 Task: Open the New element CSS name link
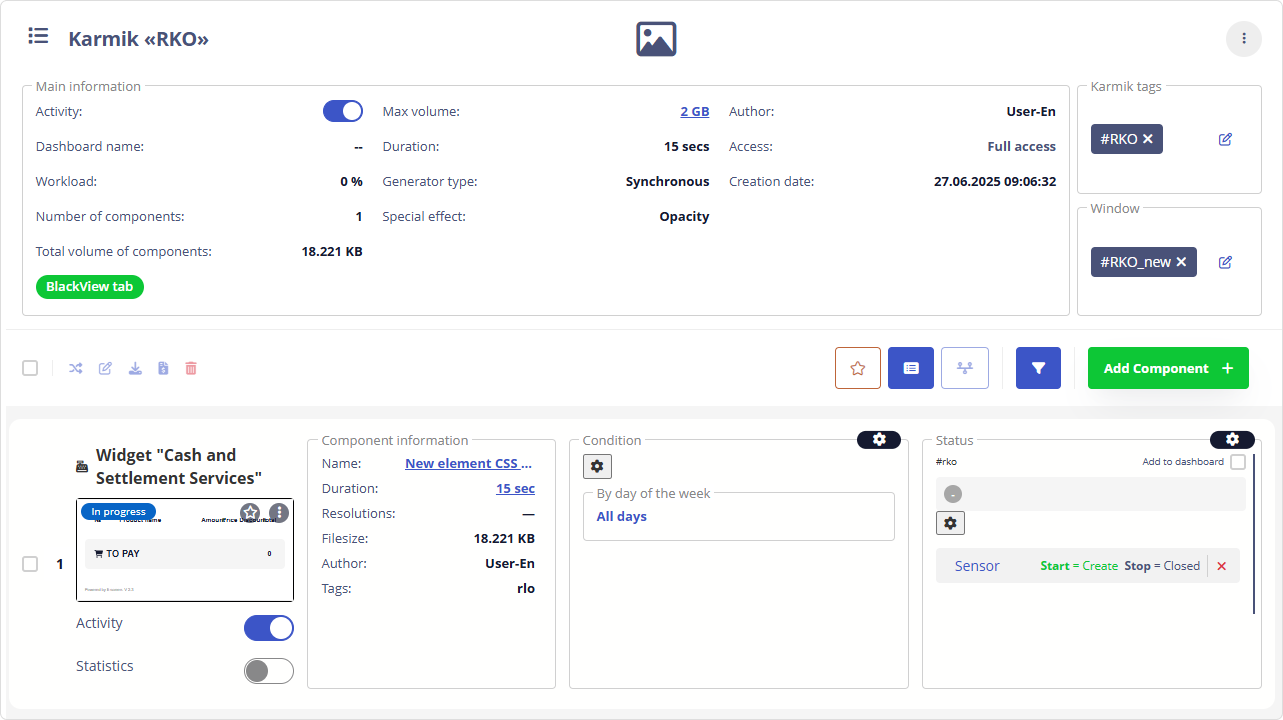(x=468, y=464)
